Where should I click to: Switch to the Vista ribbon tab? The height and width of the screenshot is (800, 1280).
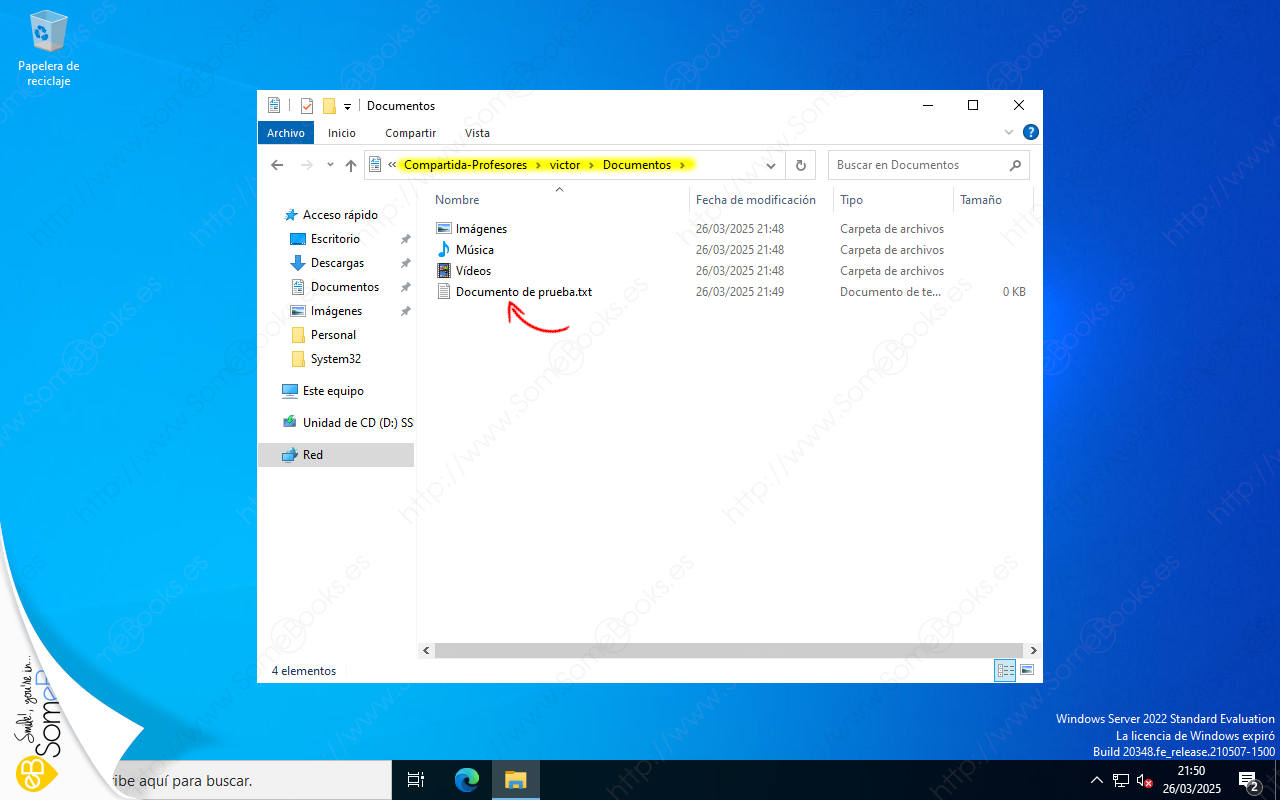[477, 133]
